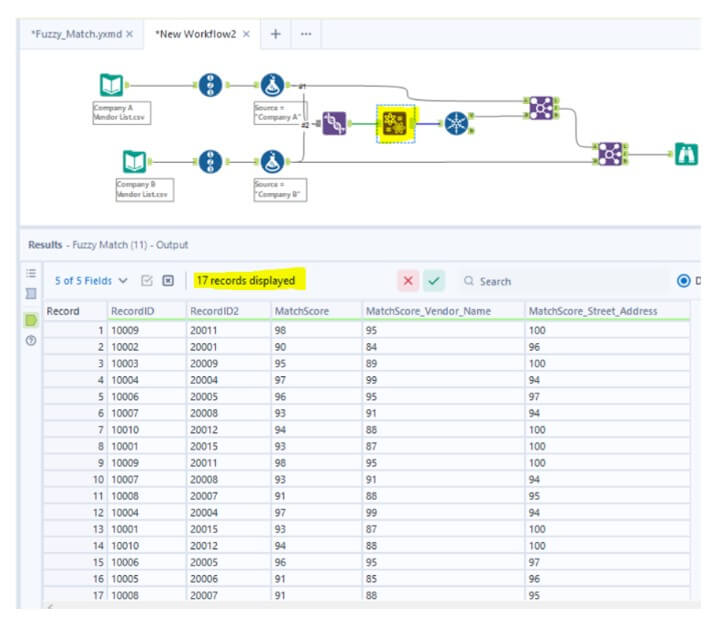
Task: Click the Record column header
Action: [75, 311]
